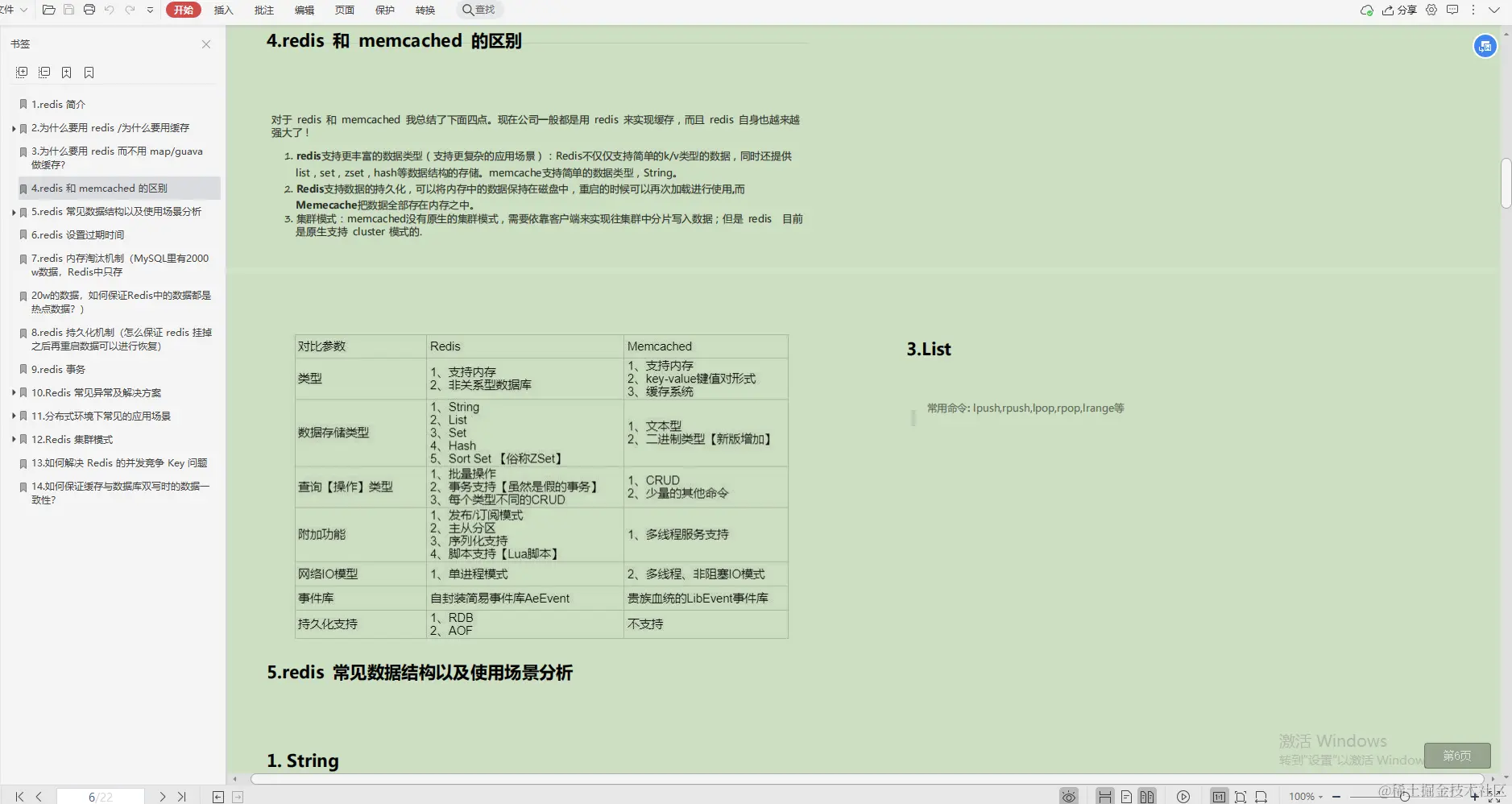Screen dimensions: 1512x804
Task: Close the bookmarks panel
Action: click(206, 44)
